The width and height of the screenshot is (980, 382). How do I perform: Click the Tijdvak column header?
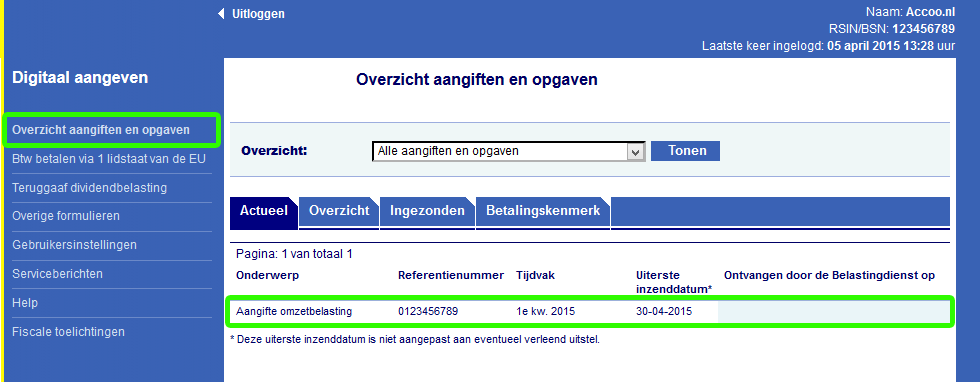535,276
